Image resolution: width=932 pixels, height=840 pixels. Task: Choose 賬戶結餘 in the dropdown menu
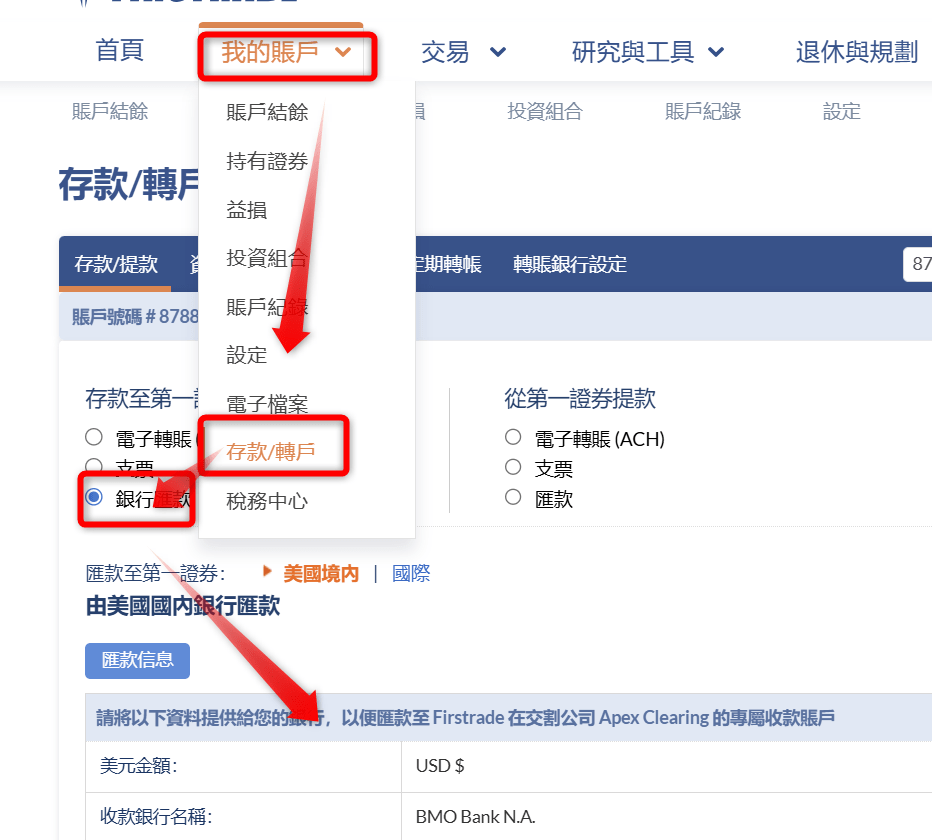click(267, 112)
